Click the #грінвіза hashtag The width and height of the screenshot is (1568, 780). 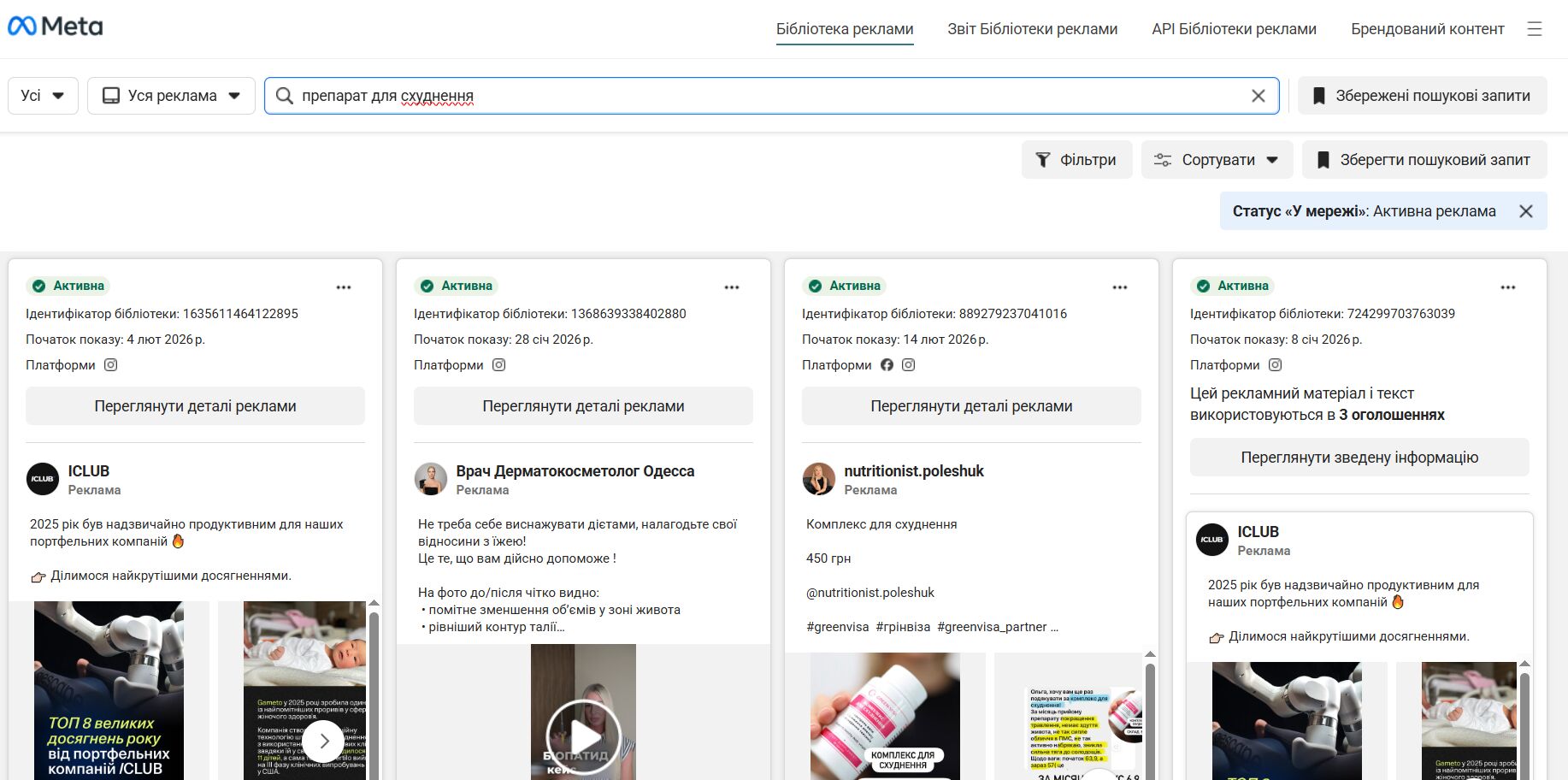(x=903, y=627)
